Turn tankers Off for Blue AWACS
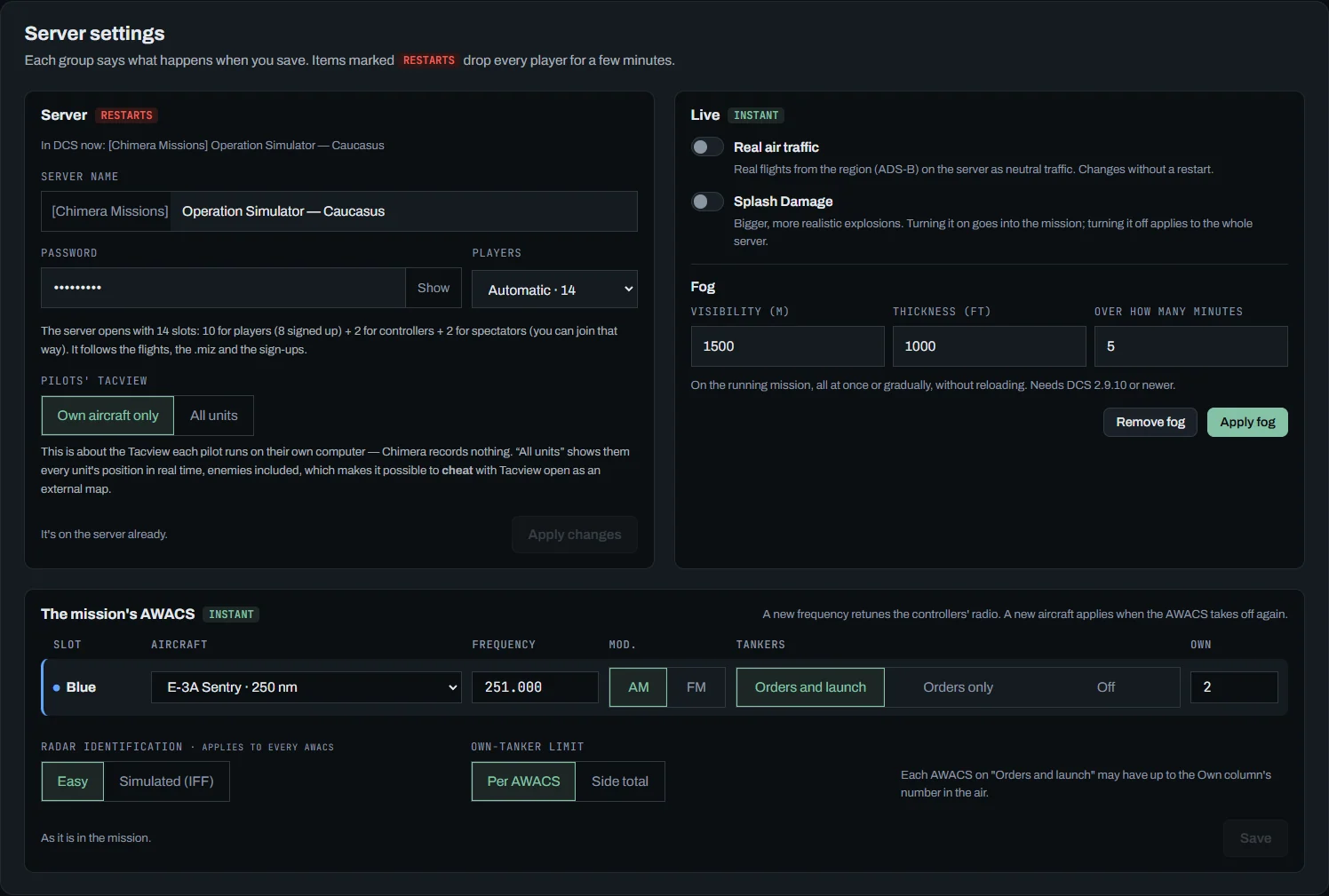The image size is (1329, 896). 1106,687
